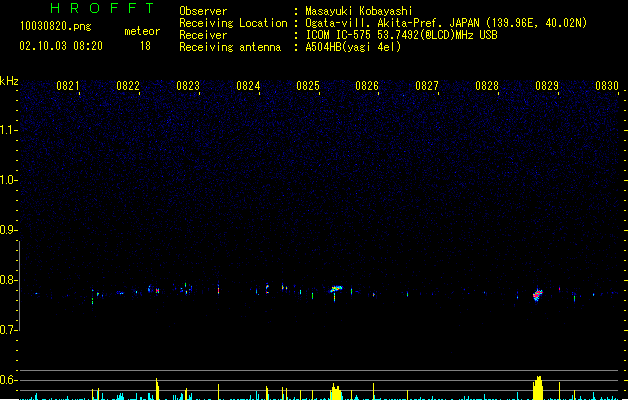Click the 0825 time marker
Screen dimensions: 629x400
tap(308, 86)
